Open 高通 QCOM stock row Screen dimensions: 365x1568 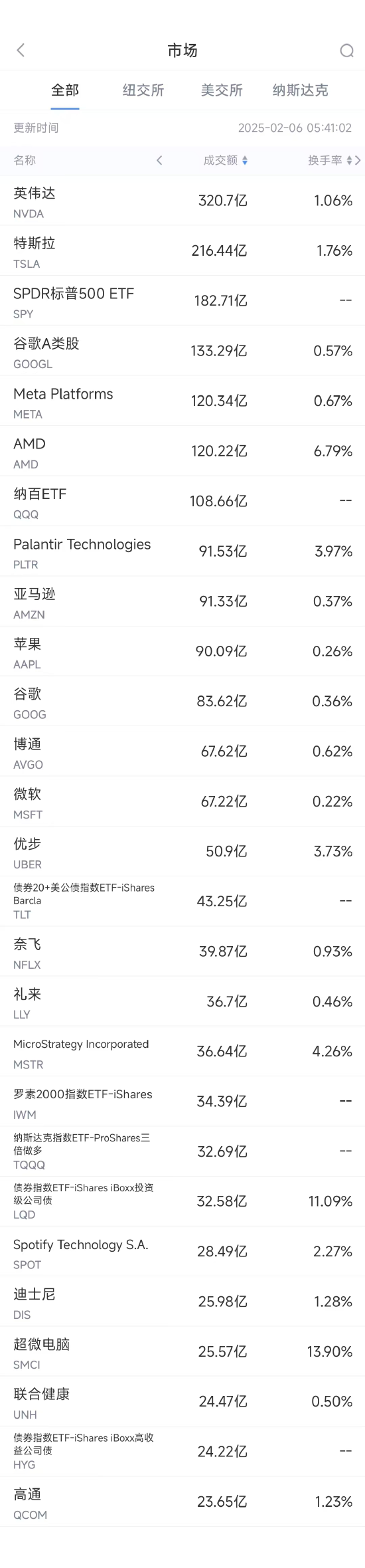183,1502
